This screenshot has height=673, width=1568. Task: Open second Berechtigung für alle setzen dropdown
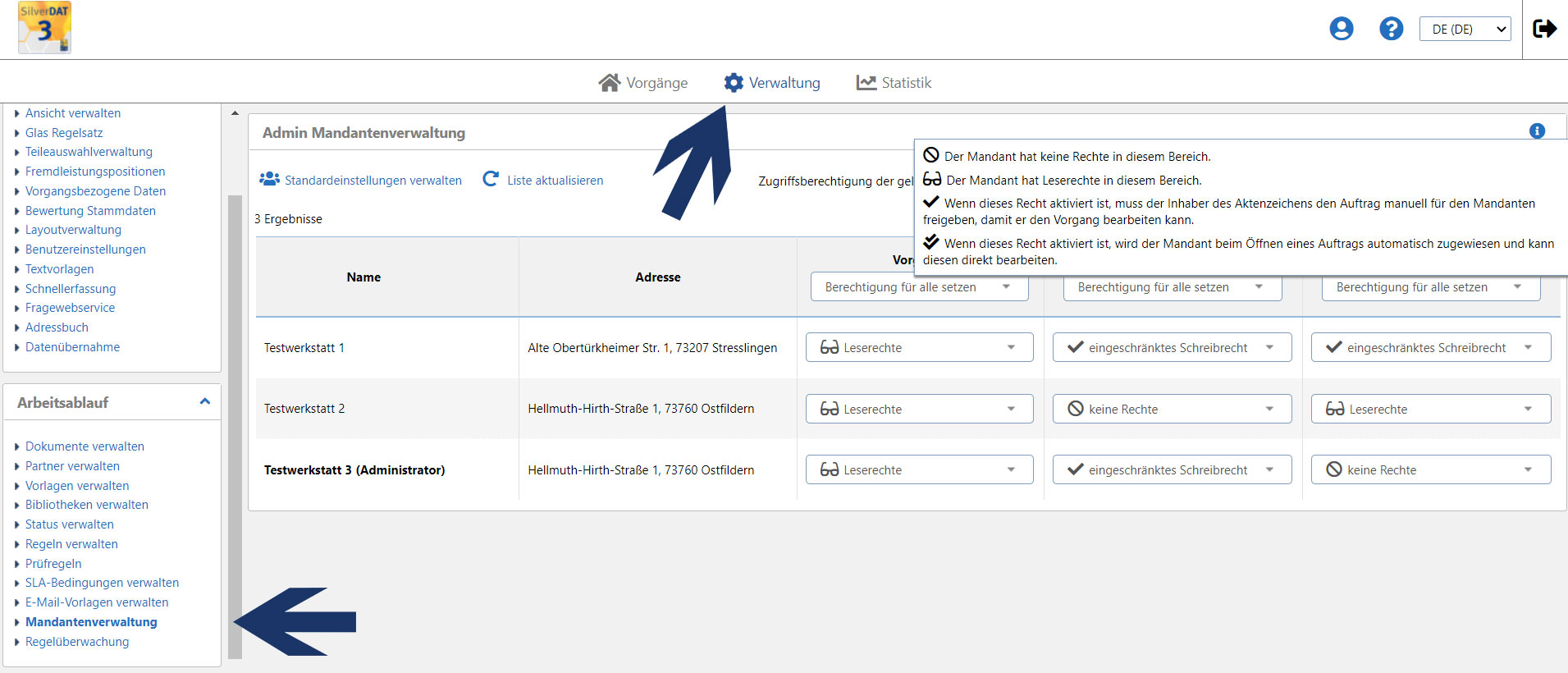click(1173, 287)
